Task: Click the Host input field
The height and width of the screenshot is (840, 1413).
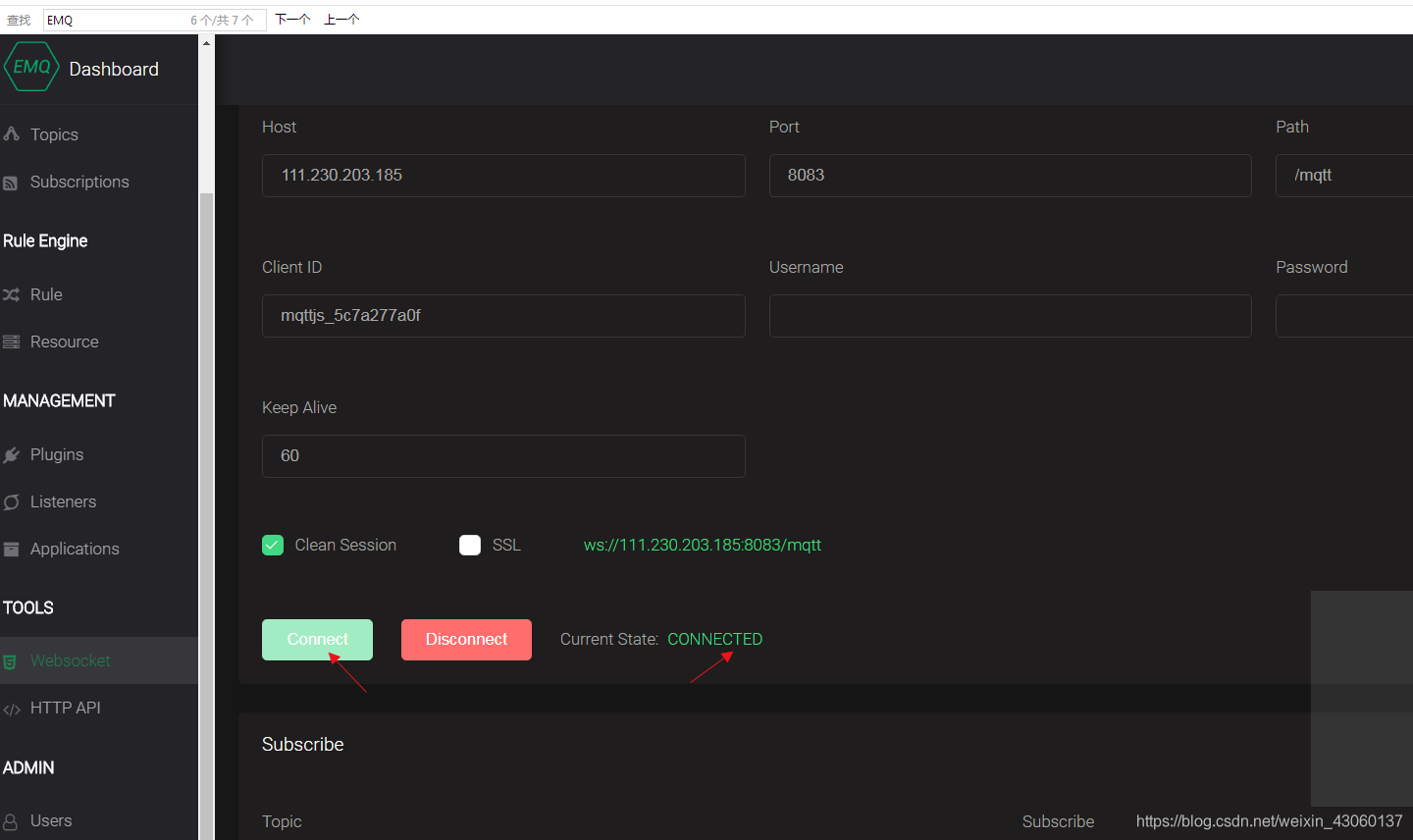Action: tap(503, 176)
